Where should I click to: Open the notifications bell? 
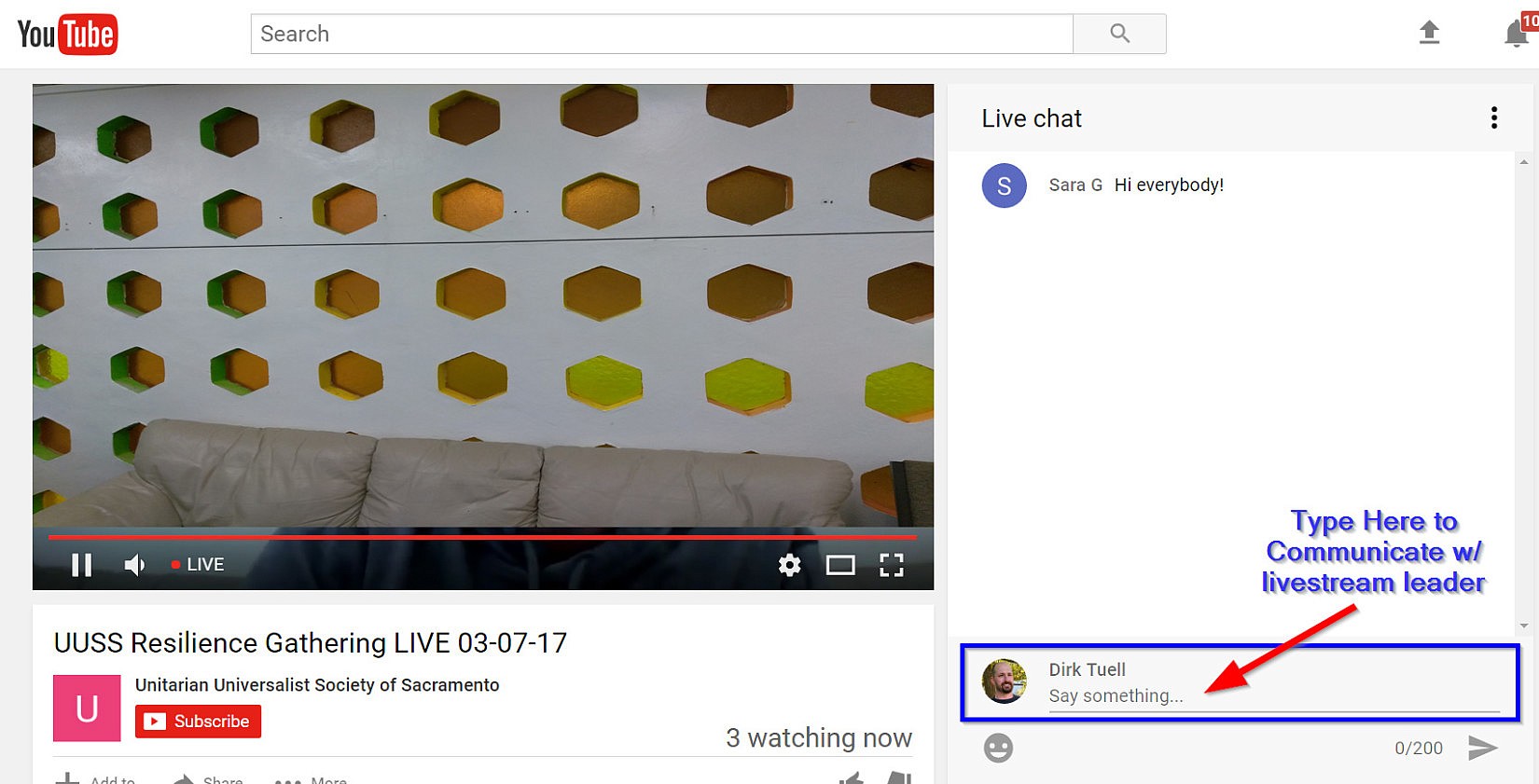(1518, 34)
